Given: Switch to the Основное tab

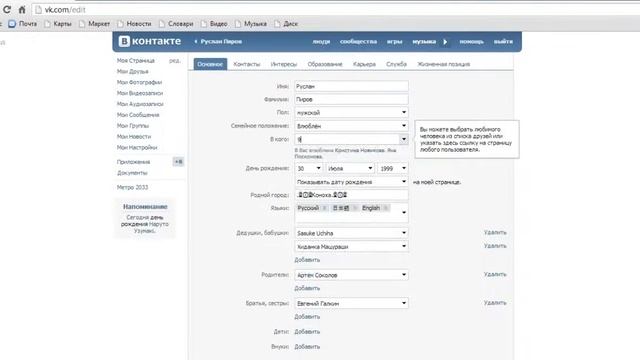Looking at the screenshot, I should (210, 64).
